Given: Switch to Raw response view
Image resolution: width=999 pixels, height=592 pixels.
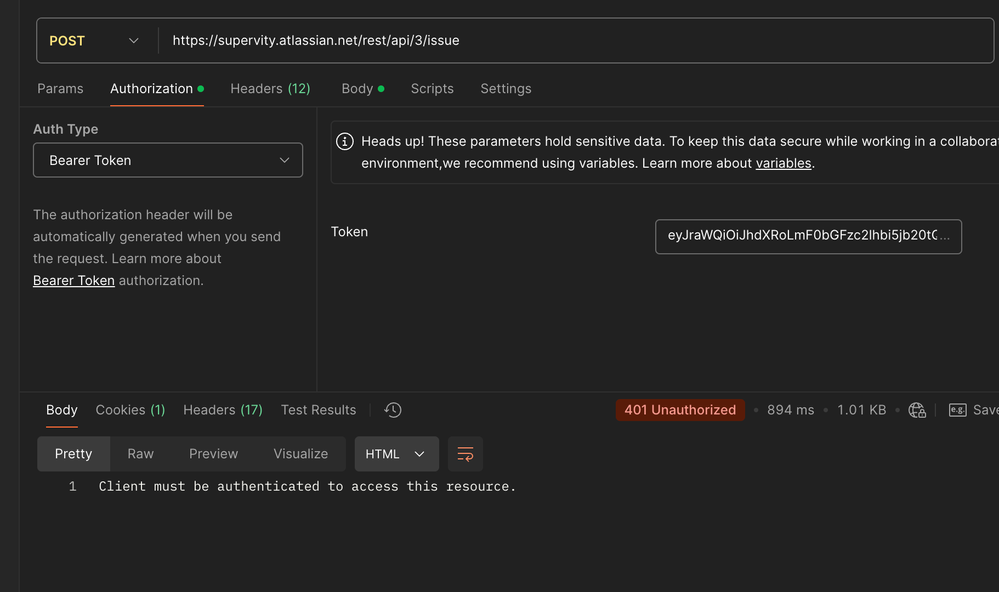Looking at the screenshot, I should pyautogui.click(x=140, y=453).
